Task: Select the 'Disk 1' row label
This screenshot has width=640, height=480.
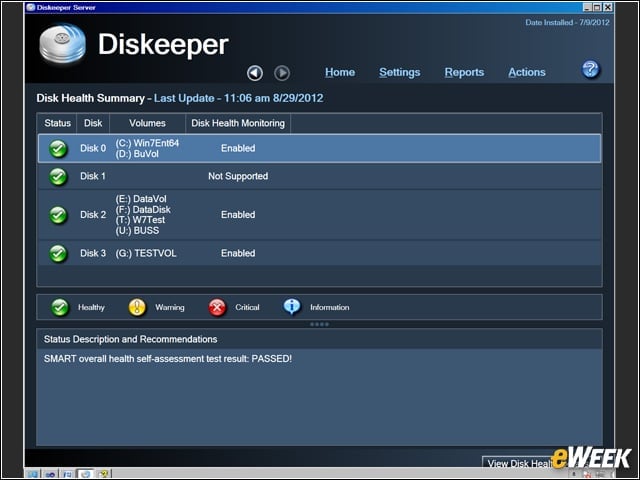Action: click(x=93, y=176)
